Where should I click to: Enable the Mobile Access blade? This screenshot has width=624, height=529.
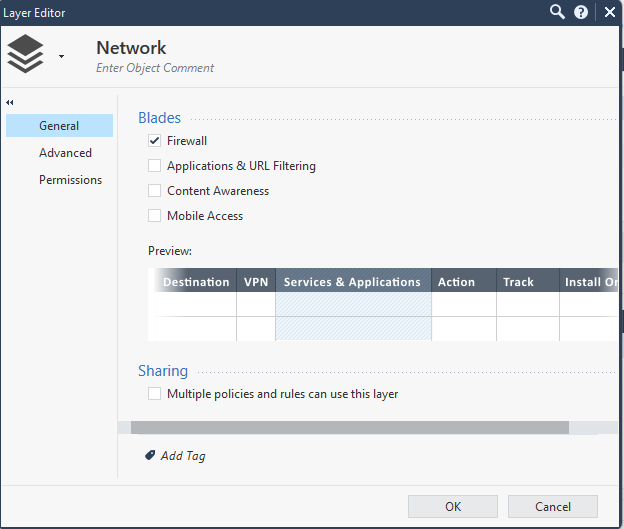(154, 216)
